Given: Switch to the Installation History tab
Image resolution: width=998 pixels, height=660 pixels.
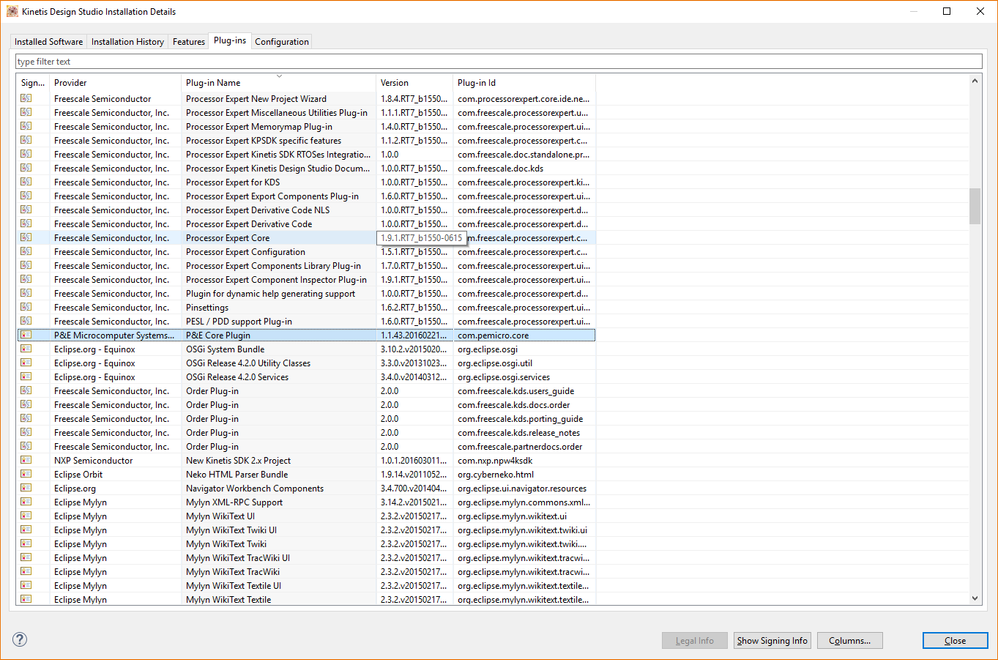Looking at the screenshot, I should tap(127, 41).
